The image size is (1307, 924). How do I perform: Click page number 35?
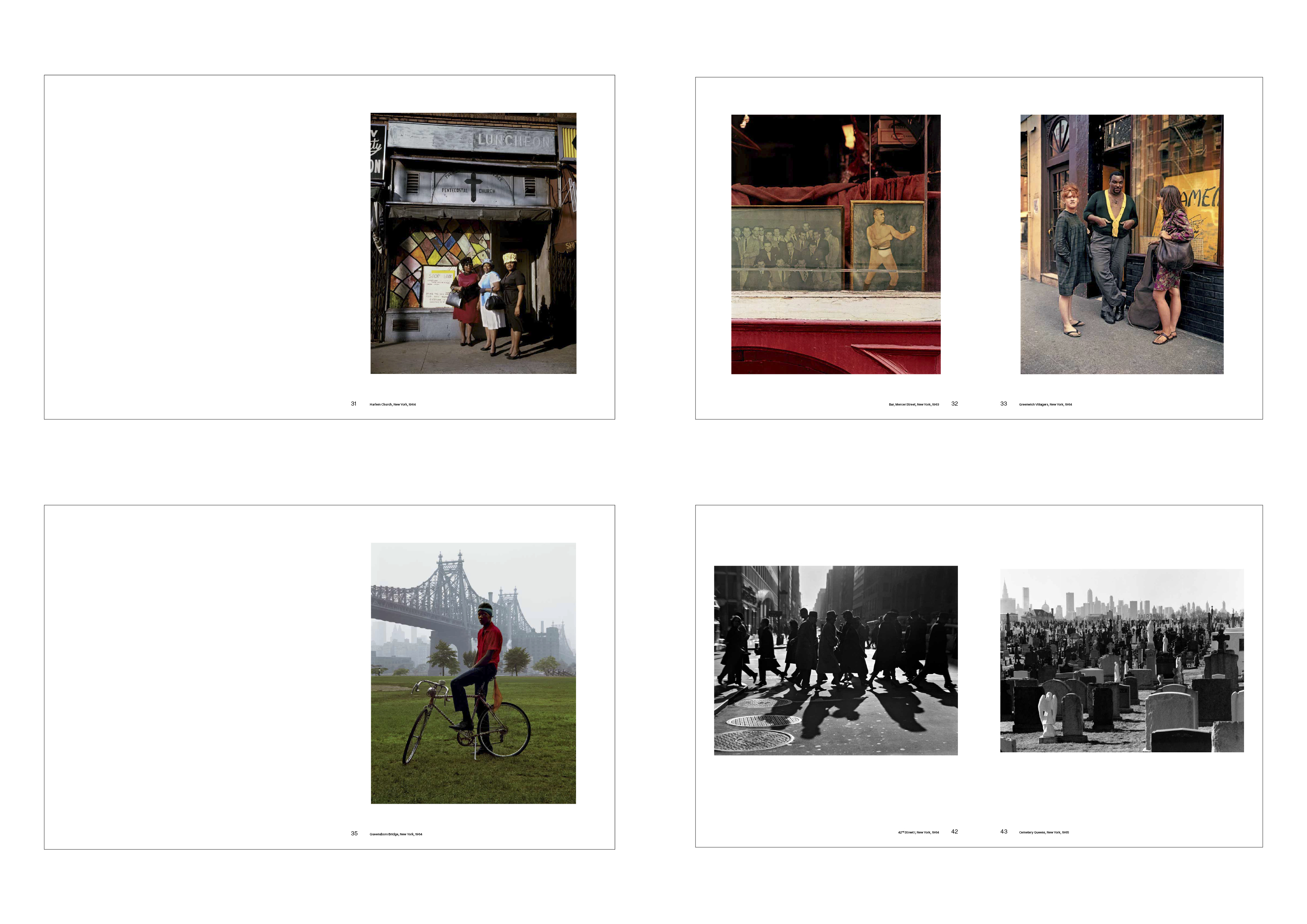tap(354, 833)
